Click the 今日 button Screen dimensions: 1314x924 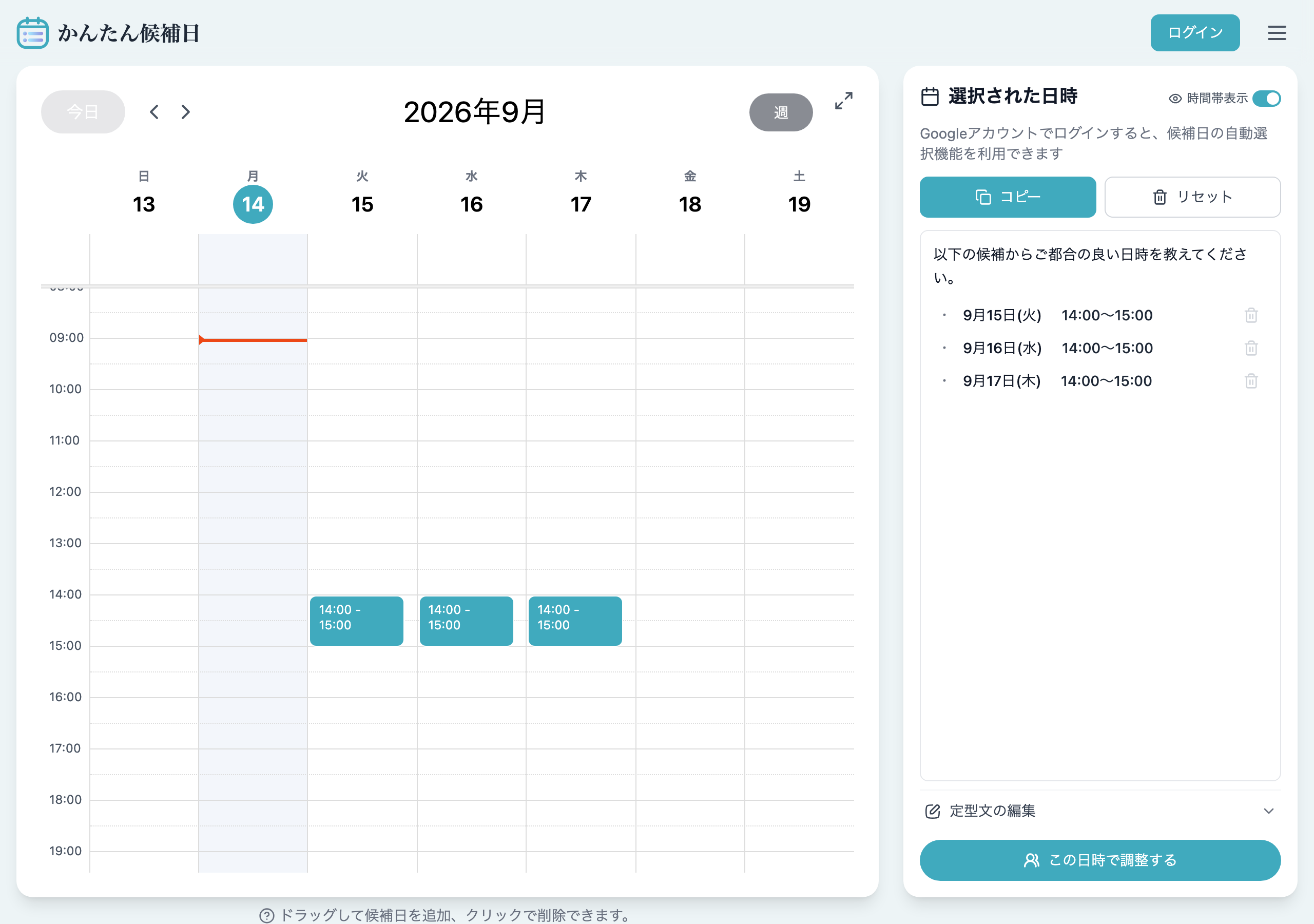[x=83, y=111]
